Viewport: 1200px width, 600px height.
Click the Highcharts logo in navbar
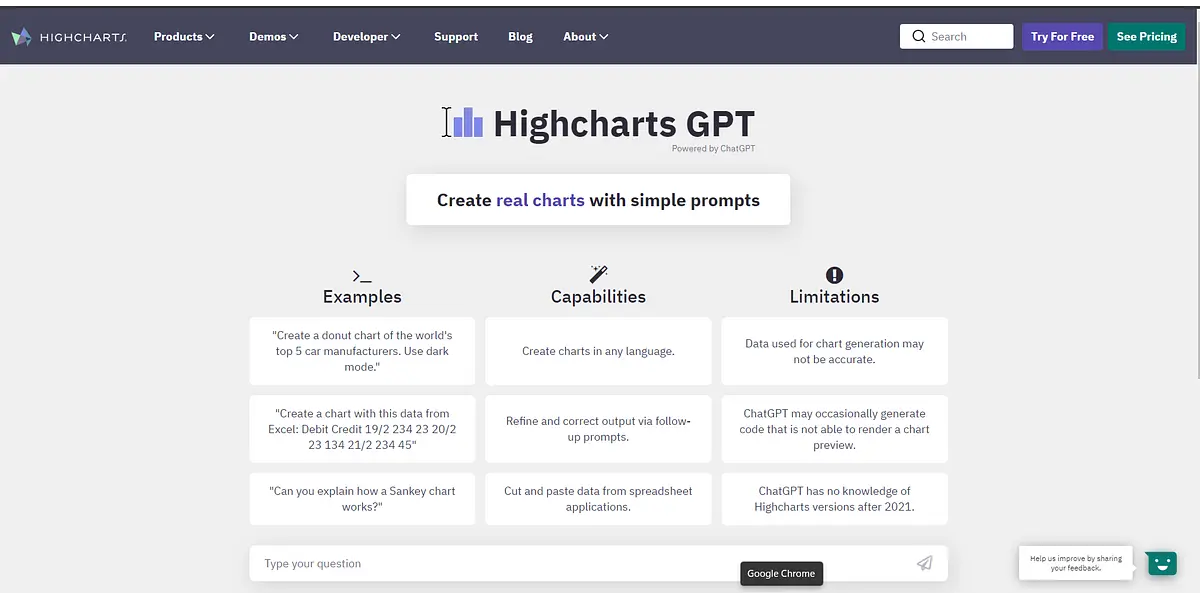(69, 37)
